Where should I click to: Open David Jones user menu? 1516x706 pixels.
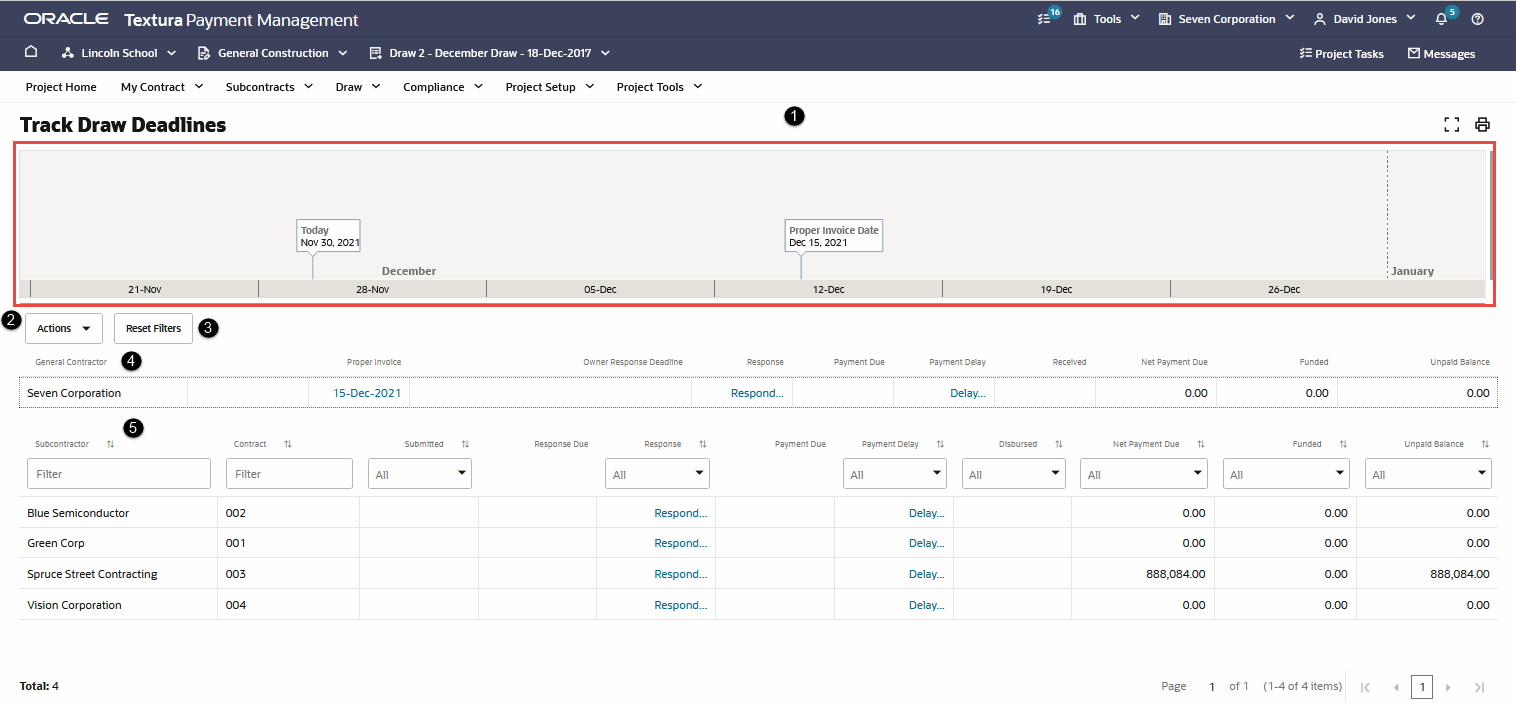(1364, 19)
